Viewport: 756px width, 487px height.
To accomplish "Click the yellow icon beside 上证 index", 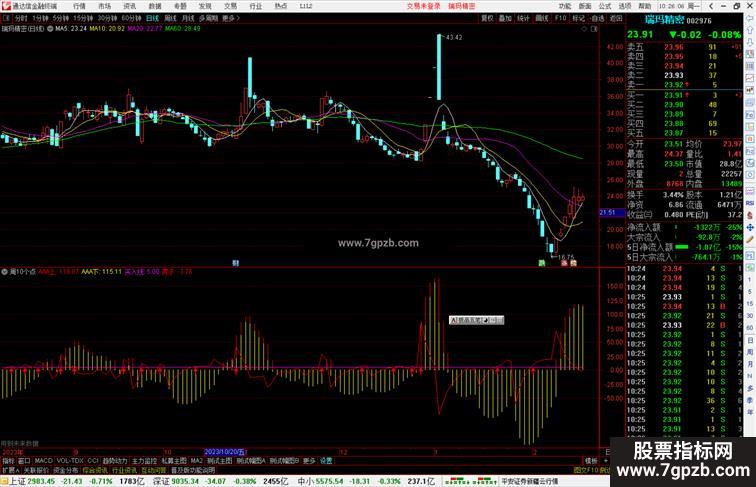I will pyautogui.click(x=4, y=481).
